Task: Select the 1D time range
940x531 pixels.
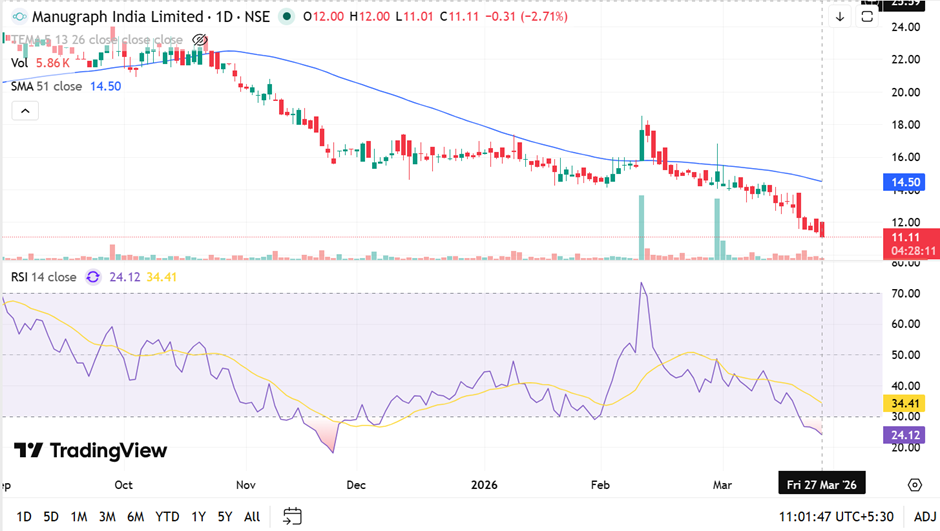Action: [24, 516]
